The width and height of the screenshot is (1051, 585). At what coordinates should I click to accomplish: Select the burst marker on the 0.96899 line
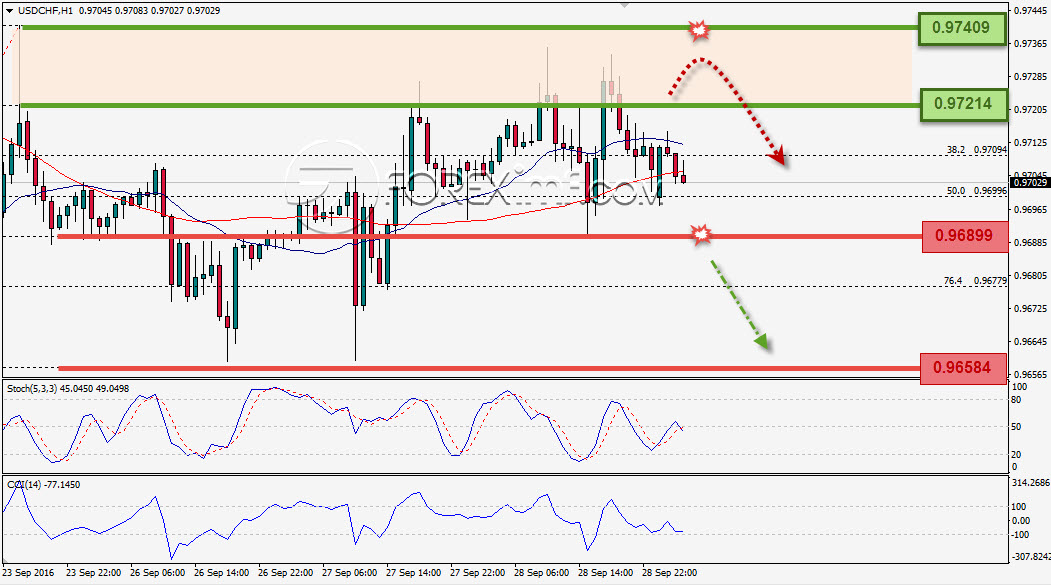click(x=700, y=235)
